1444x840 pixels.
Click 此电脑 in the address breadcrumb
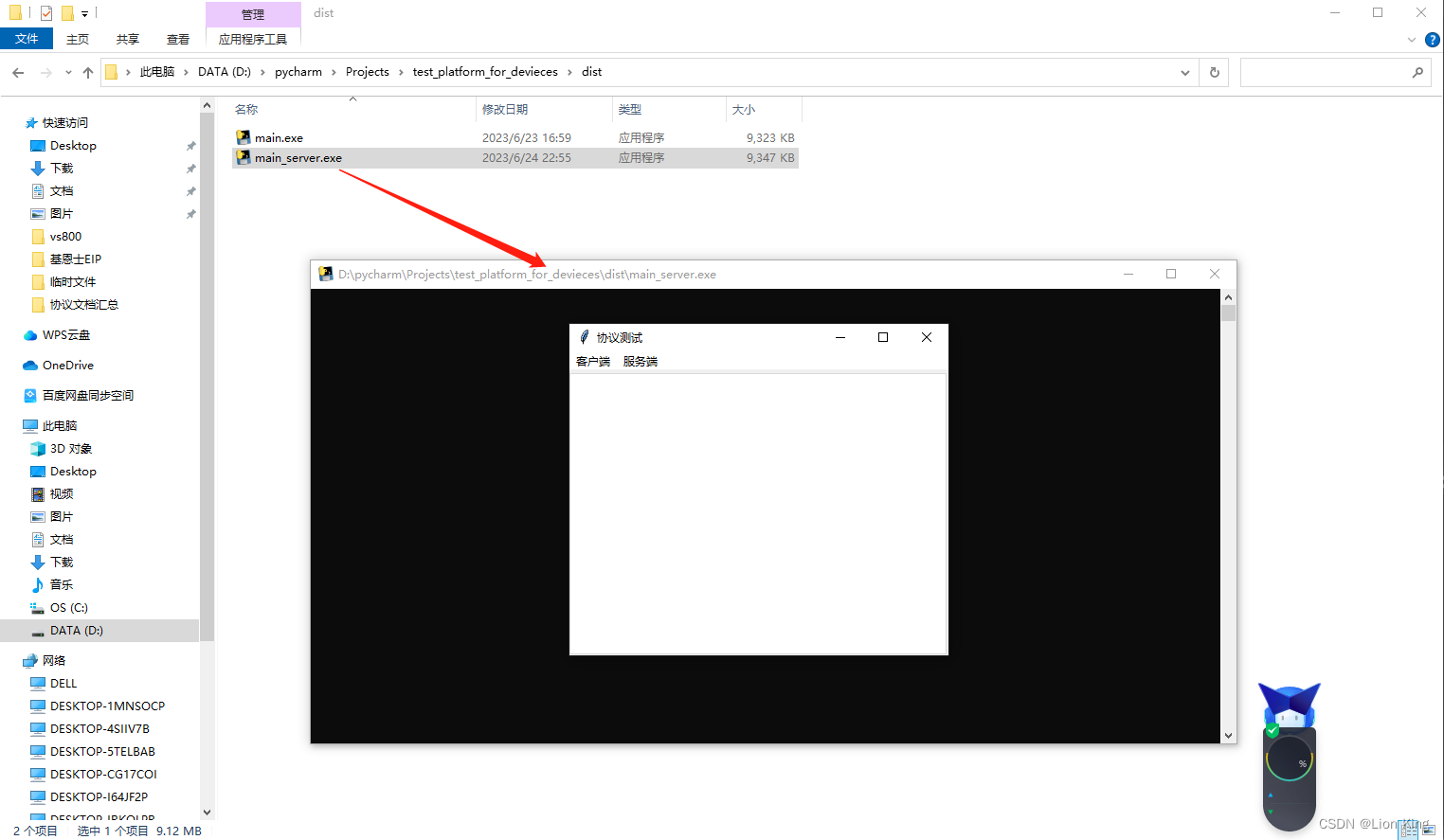[x=157, y=72]
